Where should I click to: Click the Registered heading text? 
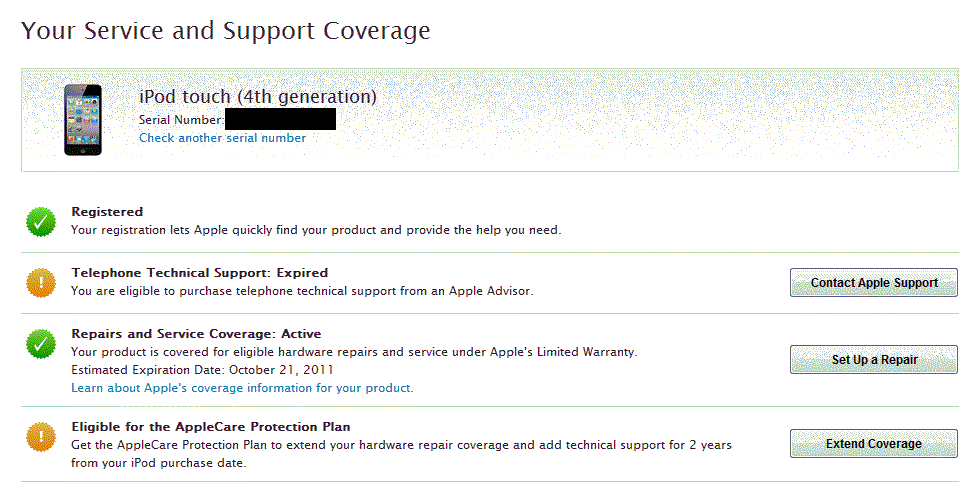pyautogui.click(x=107, y=212)
